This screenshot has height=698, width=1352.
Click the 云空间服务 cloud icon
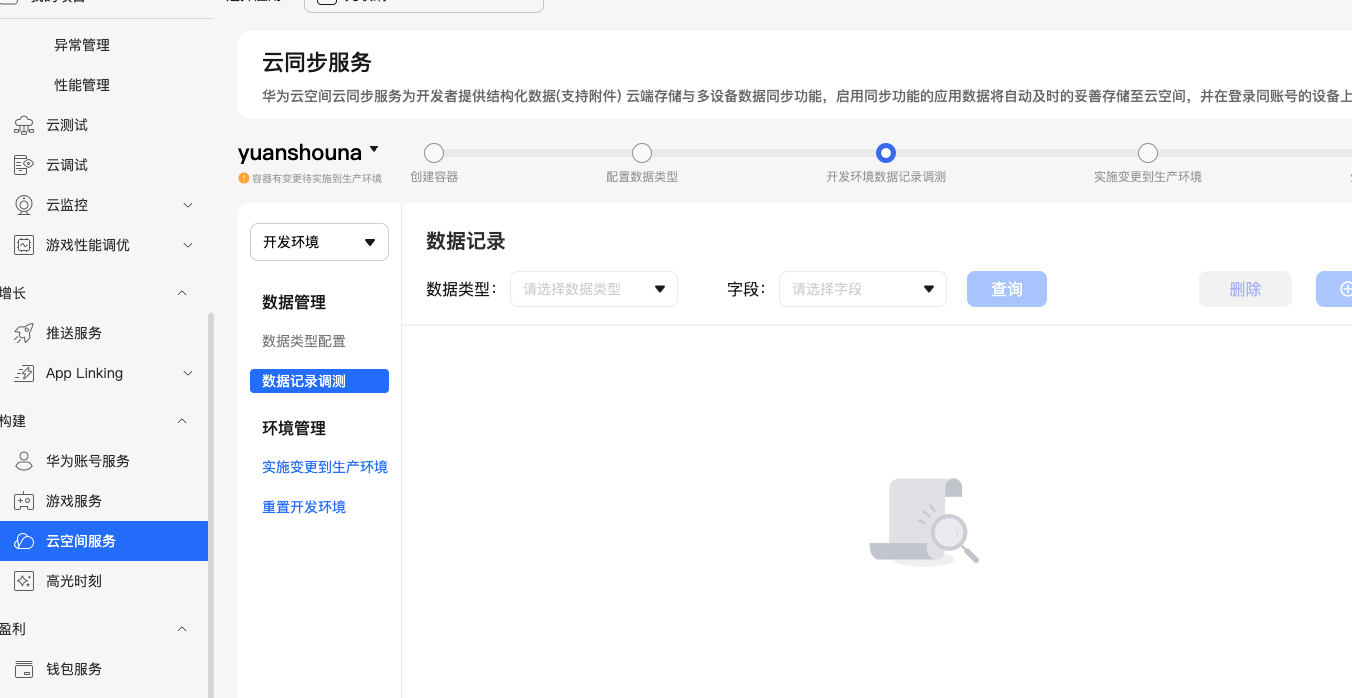(24, 541)
